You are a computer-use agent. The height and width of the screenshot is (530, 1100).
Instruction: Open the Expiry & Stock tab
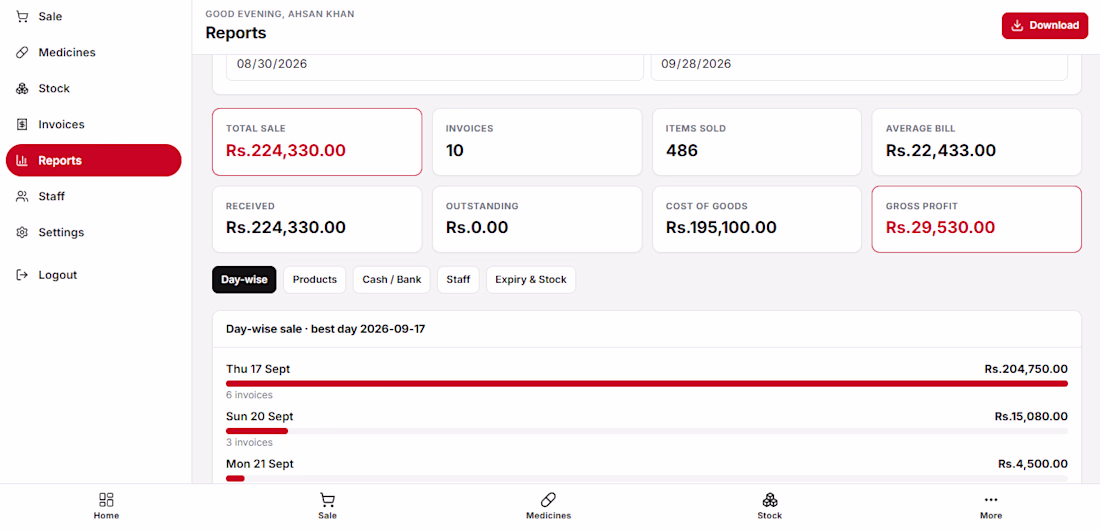click(531, 279)
